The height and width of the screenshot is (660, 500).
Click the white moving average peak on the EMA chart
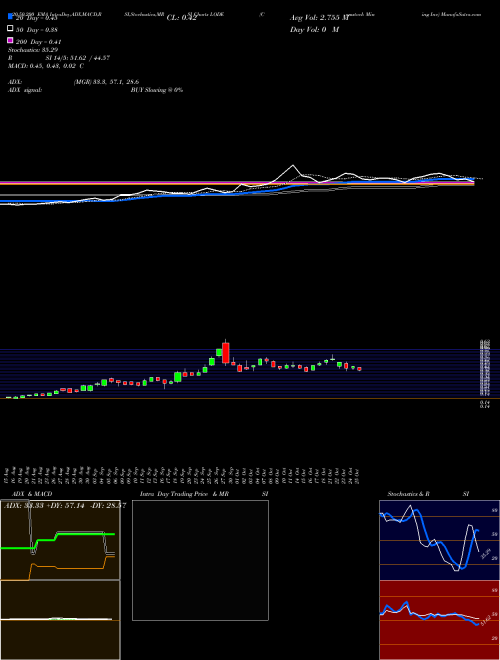point(293,165)
